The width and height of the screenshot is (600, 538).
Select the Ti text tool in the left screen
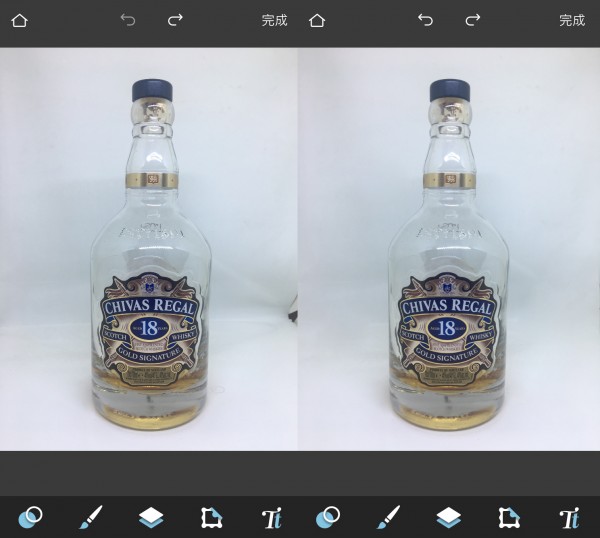[x=271, y=517]
